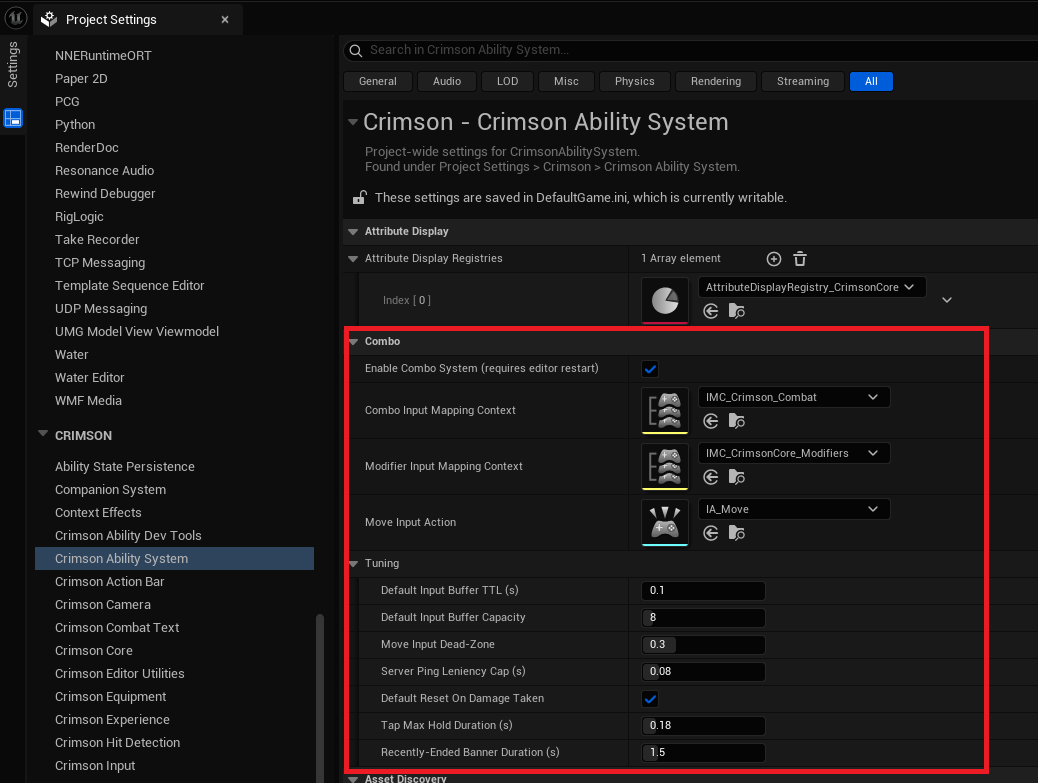This screenshot has height=783, width=1038.
Task: Filter settings by LOD
Action: (507, 81)
